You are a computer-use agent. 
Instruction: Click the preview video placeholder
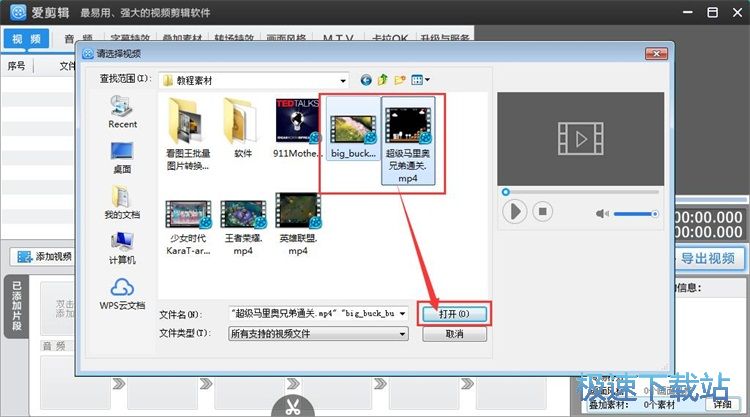(581, 139)
